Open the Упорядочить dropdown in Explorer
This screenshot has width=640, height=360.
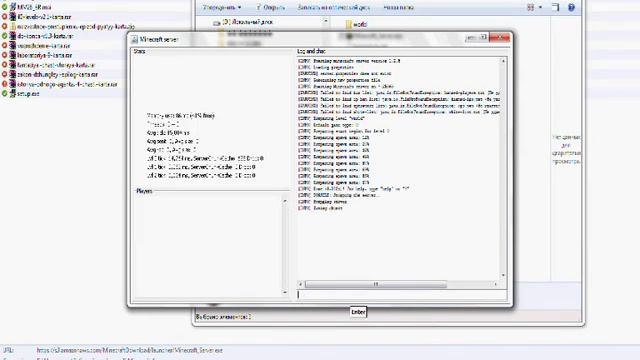(222, 7)
